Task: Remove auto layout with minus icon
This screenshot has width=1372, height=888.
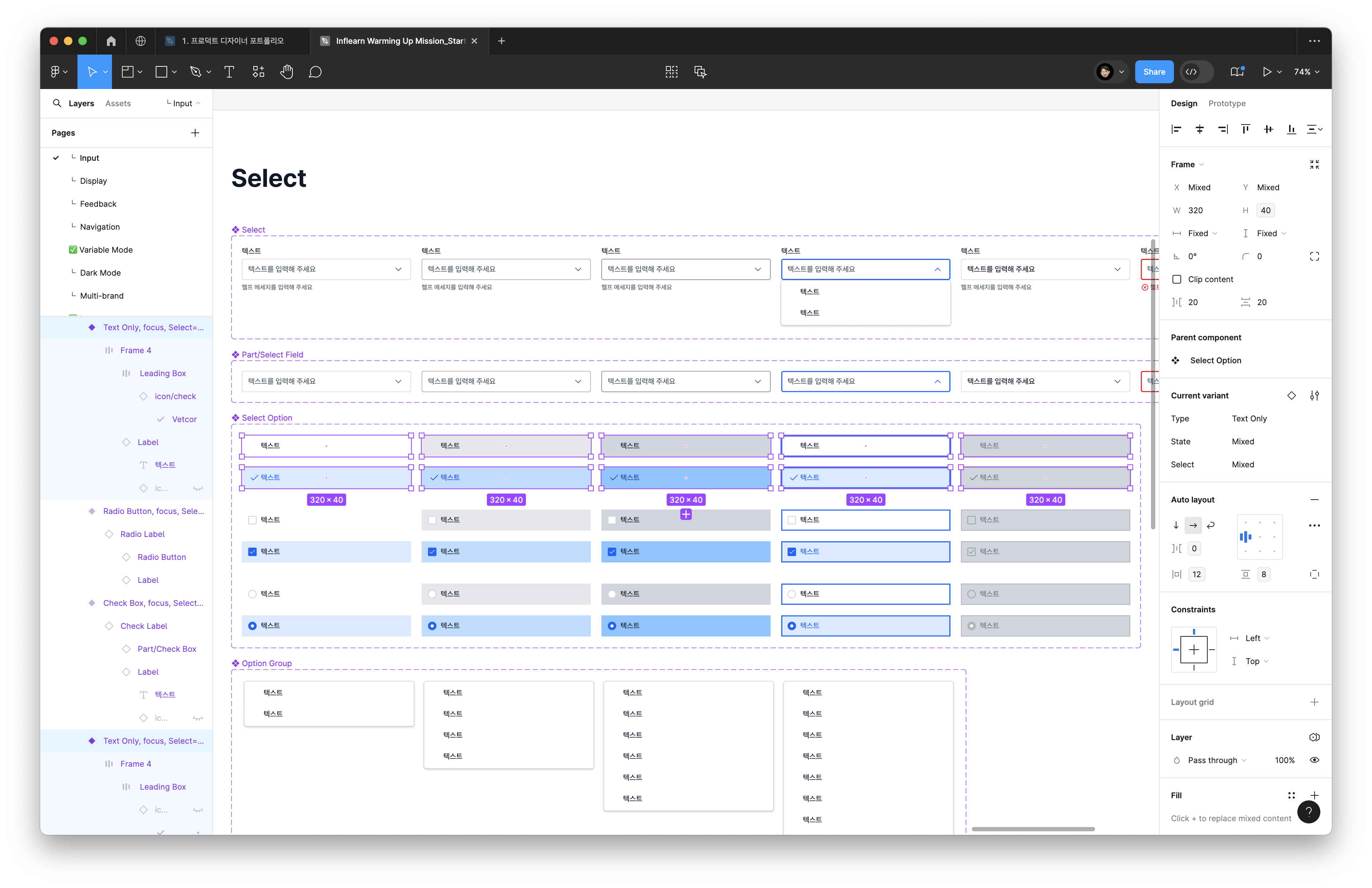Action: (1314, 499)
